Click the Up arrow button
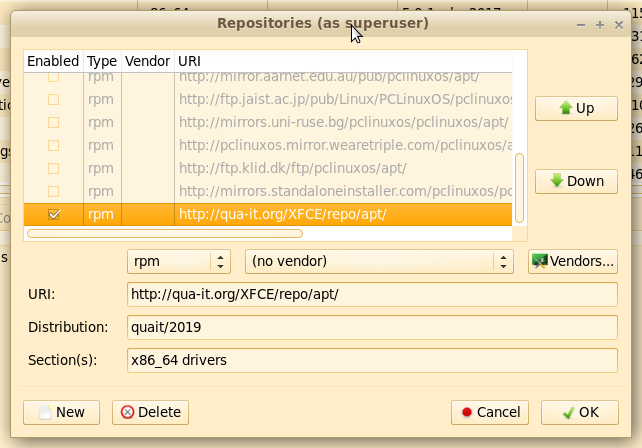Image resolution: width=642 pixels, height=448 pixels. (577, 108)
